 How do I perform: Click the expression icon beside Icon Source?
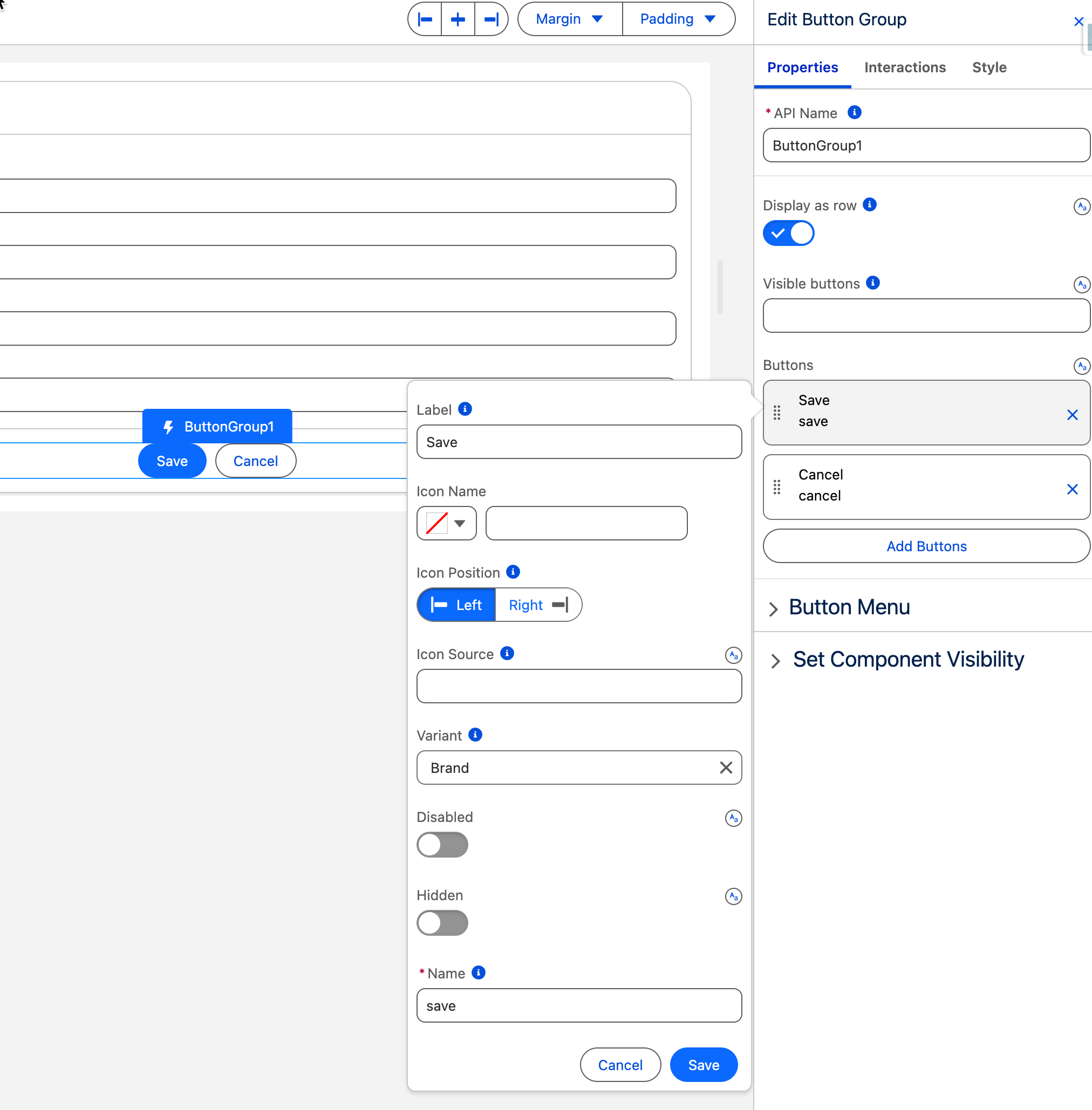733,655
